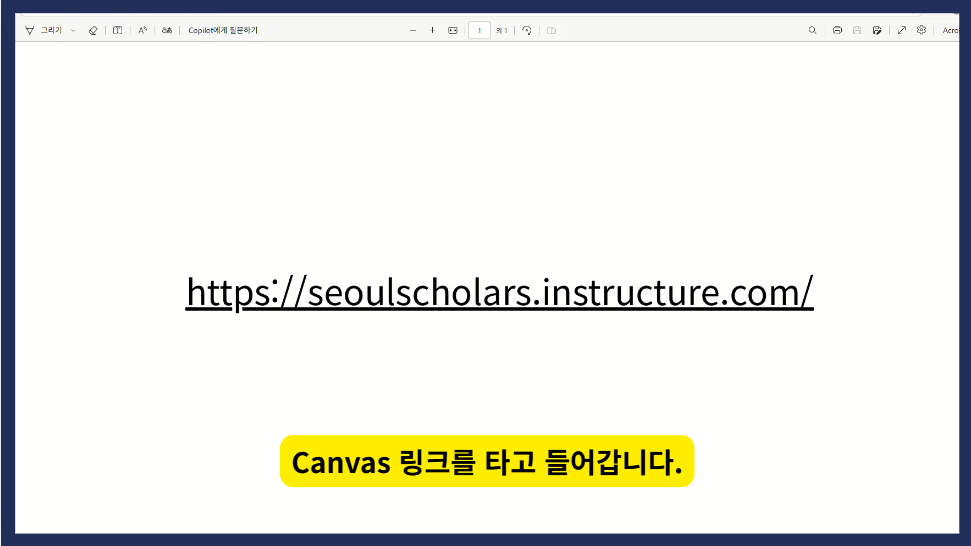Rotate the PDF page
Viewport: 971px width, 546px height.
[x=527, y=31]
